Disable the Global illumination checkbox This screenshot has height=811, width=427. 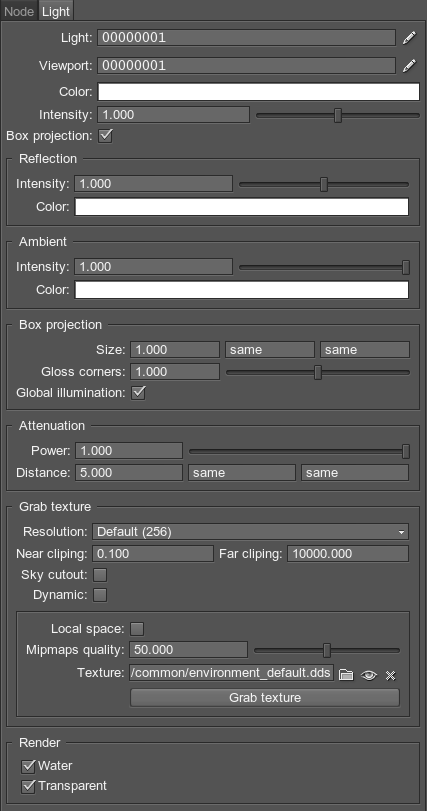tap(139, 393)
